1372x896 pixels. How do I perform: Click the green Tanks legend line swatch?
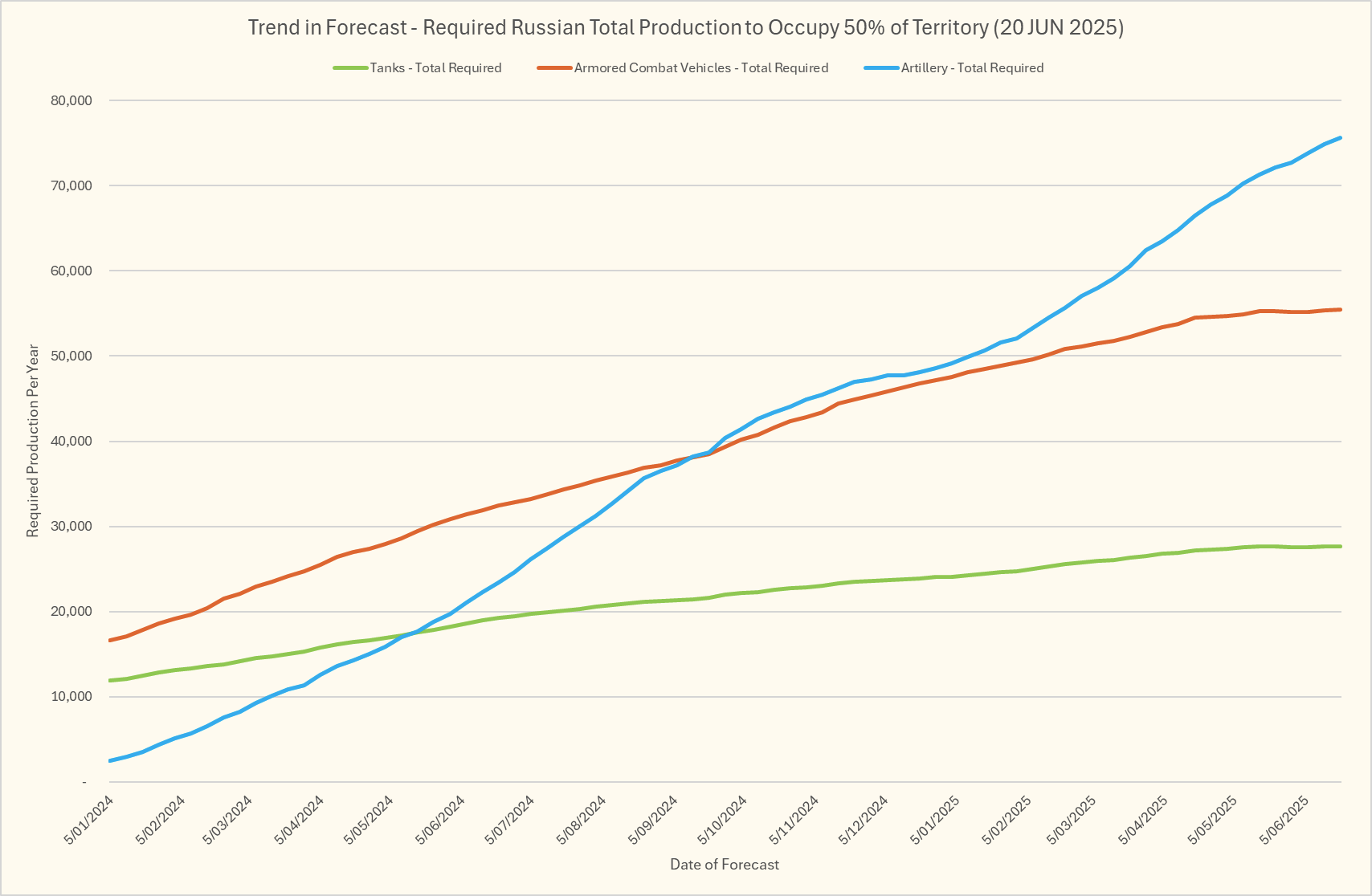click(x=350, y=68)
